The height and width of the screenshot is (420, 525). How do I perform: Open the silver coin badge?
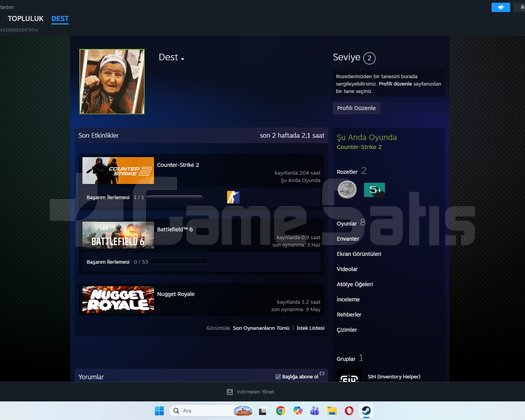pyautogui.click(x=347, y=190)
